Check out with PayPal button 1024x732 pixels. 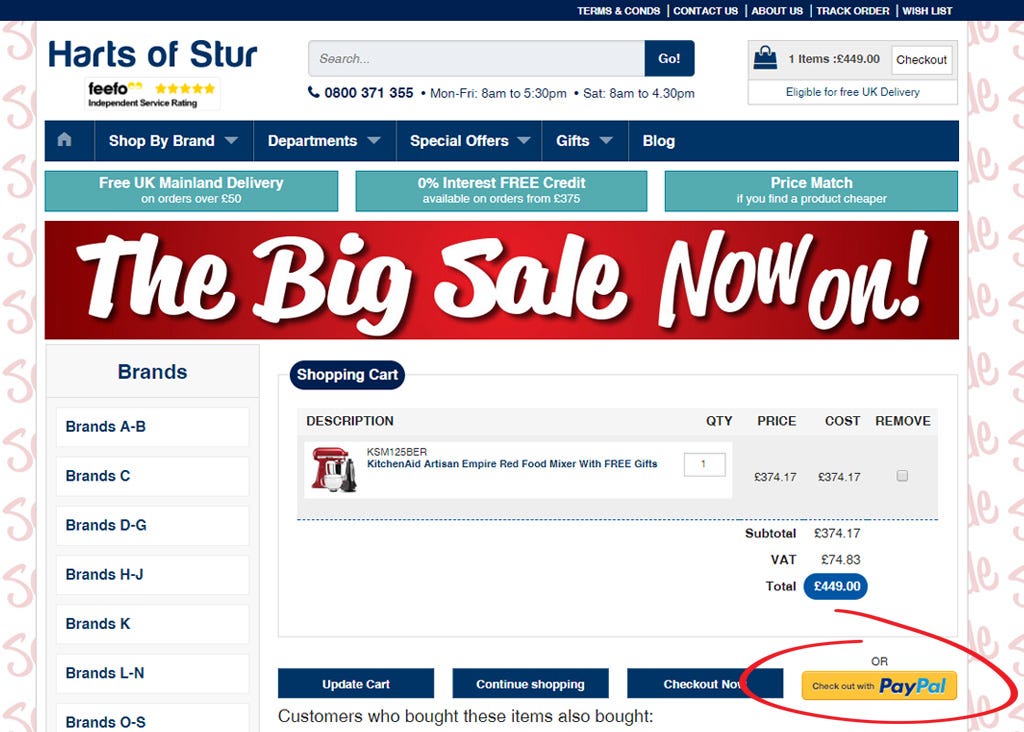(x=879, y=686)
